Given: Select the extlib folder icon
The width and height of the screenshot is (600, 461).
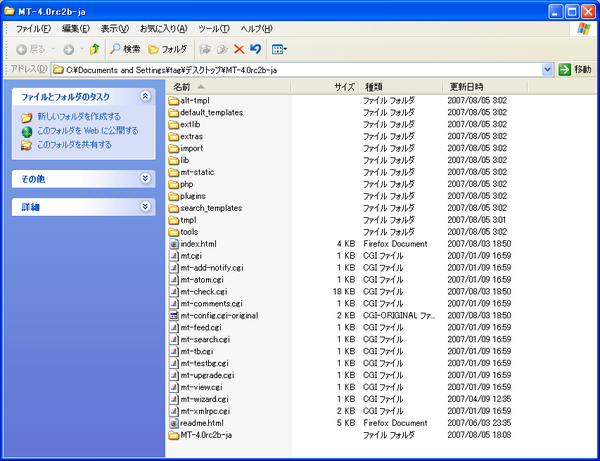Looking at the screenshot, I should [174, 125].
